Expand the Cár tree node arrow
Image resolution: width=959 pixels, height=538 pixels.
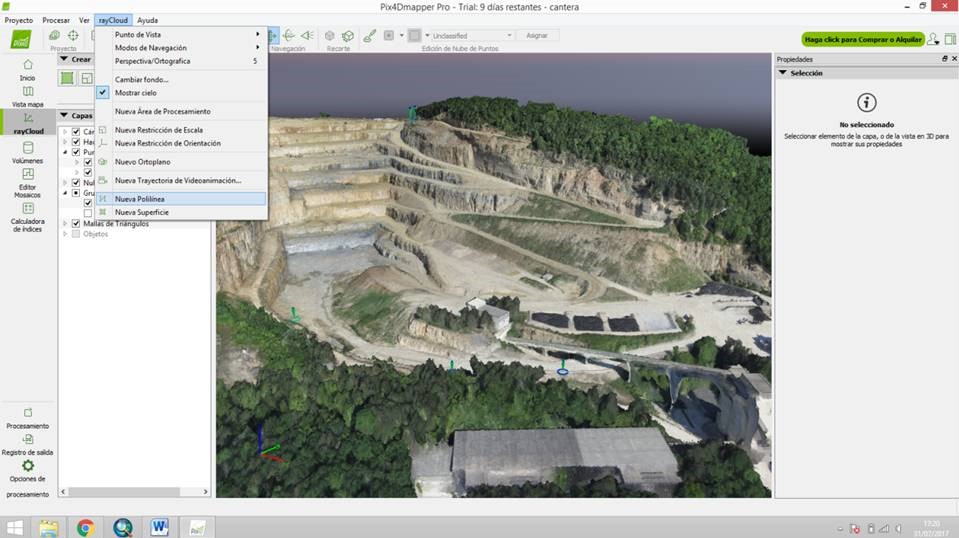coord(65,131)
